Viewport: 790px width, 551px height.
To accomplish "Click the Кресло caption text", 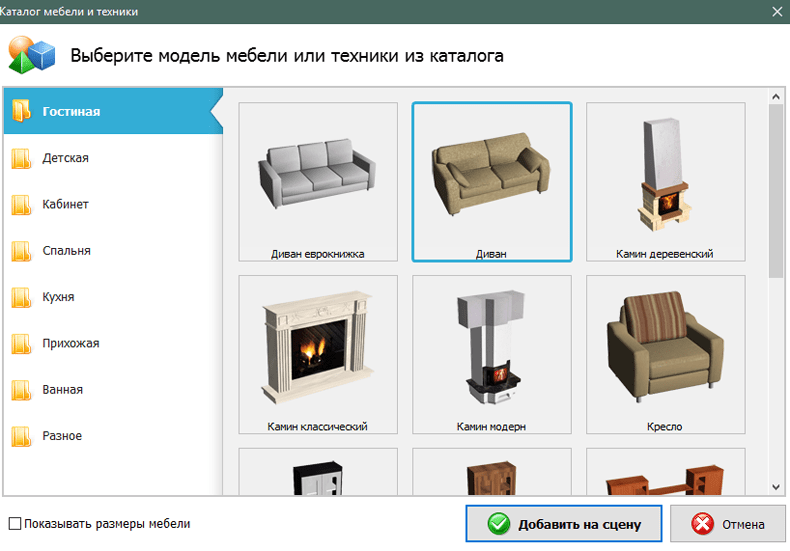I will (x=665, y=427).
